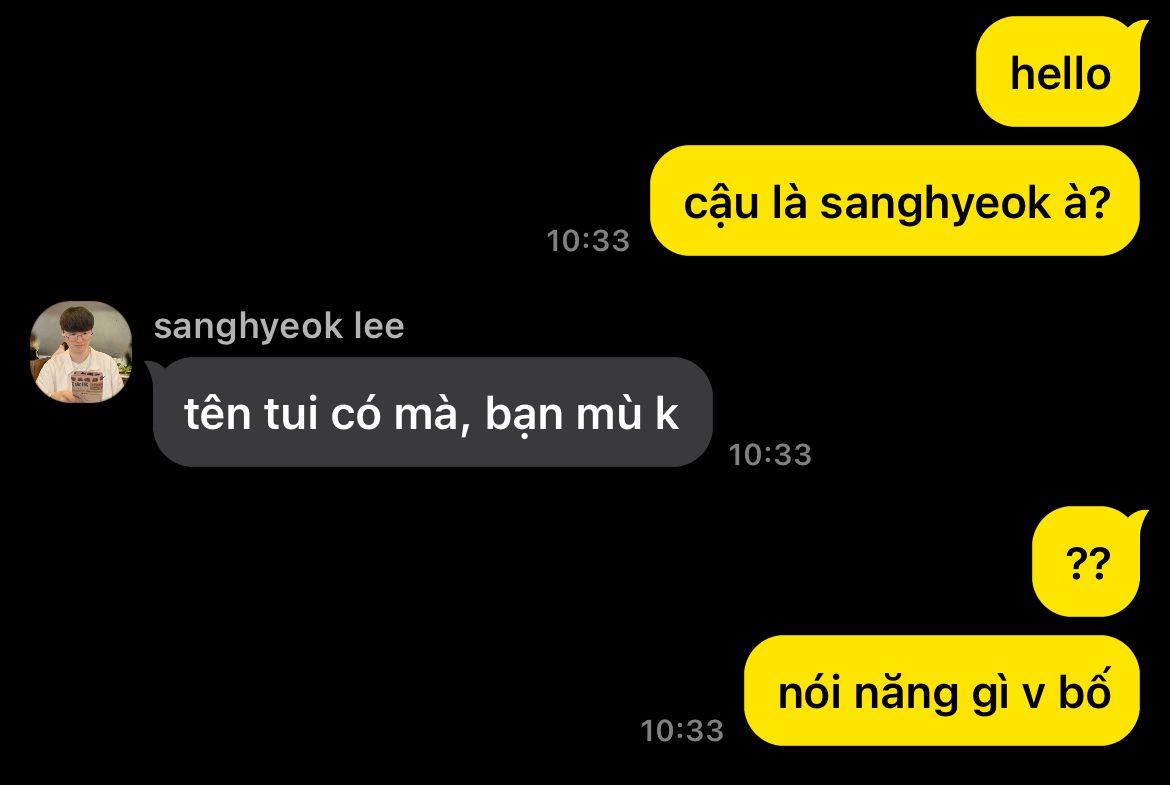1170x785 pixels.
Task: Click the timestamp next to the gray reply
Action: pyautogui.click(x=770, y=454)
